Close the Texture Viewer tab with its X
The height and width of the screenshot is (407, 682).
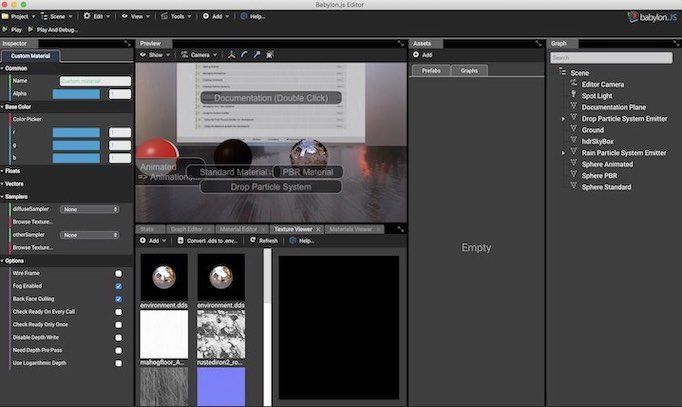pos(318,229)
